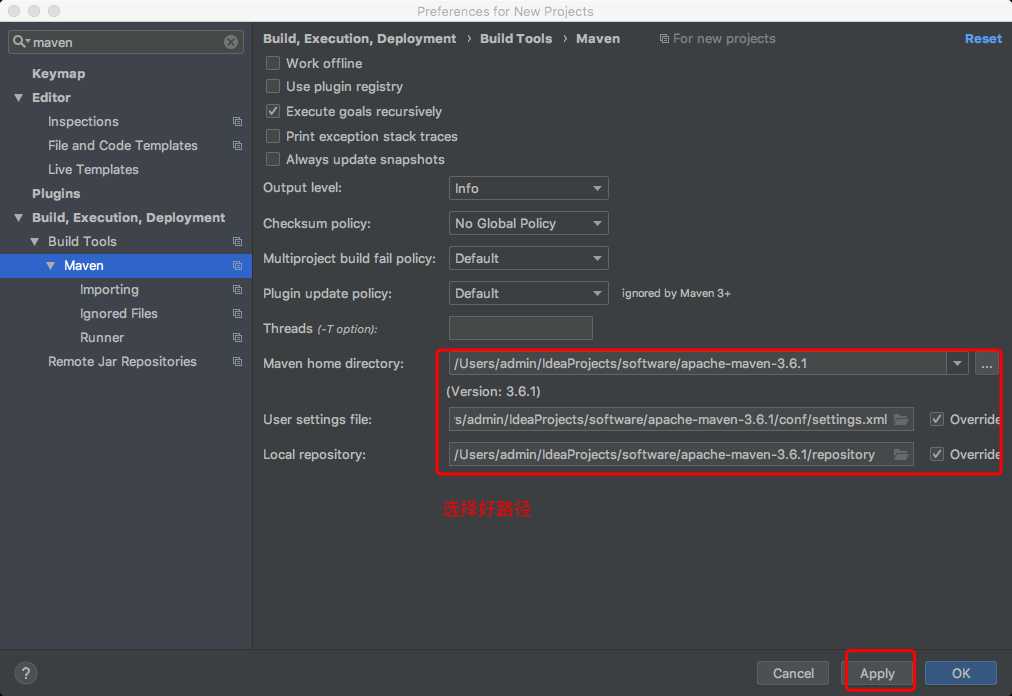Click project-level icon next to Remote Jar Repositories
This screenshot has height=696, width=1012.
coord(238,362)
